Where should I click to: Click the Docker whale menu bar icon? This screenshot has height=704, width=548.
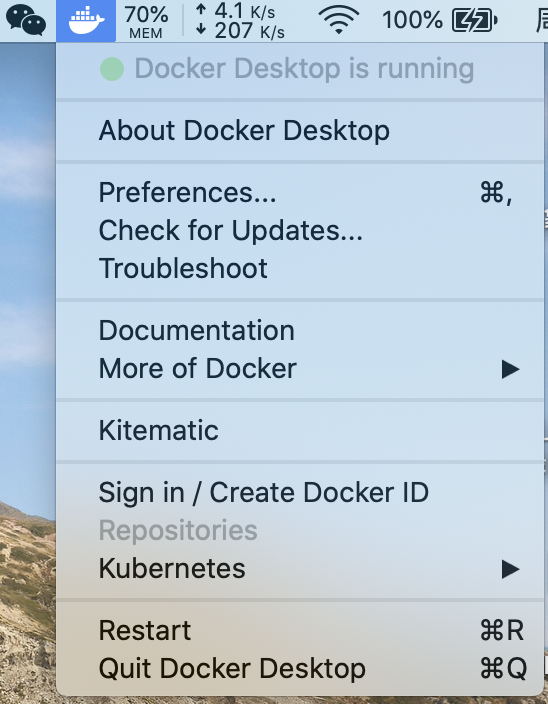coord(86,20)
